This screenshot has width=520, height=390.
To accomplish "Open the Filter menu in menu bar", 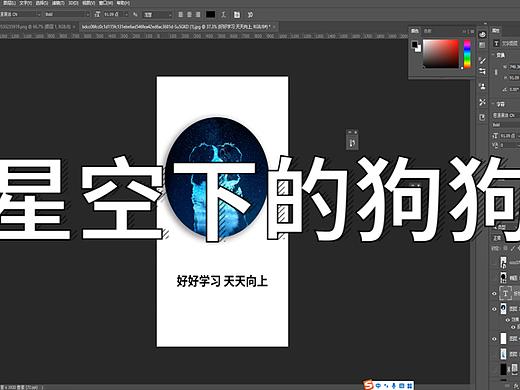I will 58,3.
